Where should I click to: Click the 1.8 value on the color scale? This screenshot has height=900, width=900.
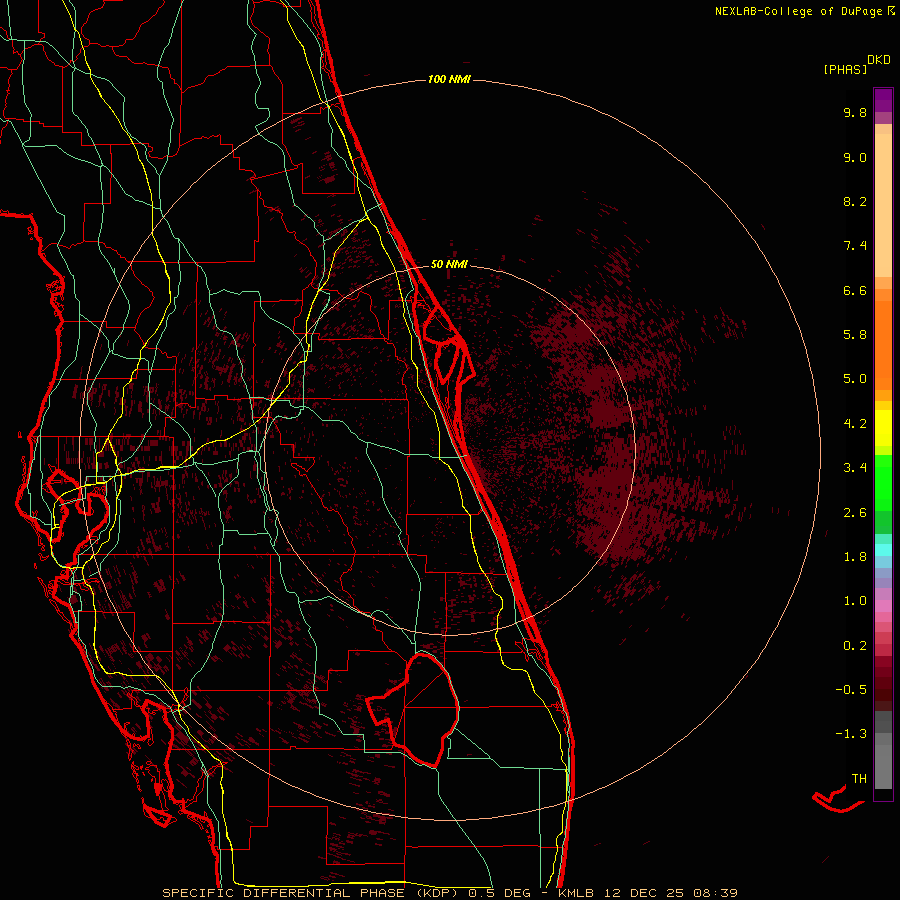pos(855,557)
